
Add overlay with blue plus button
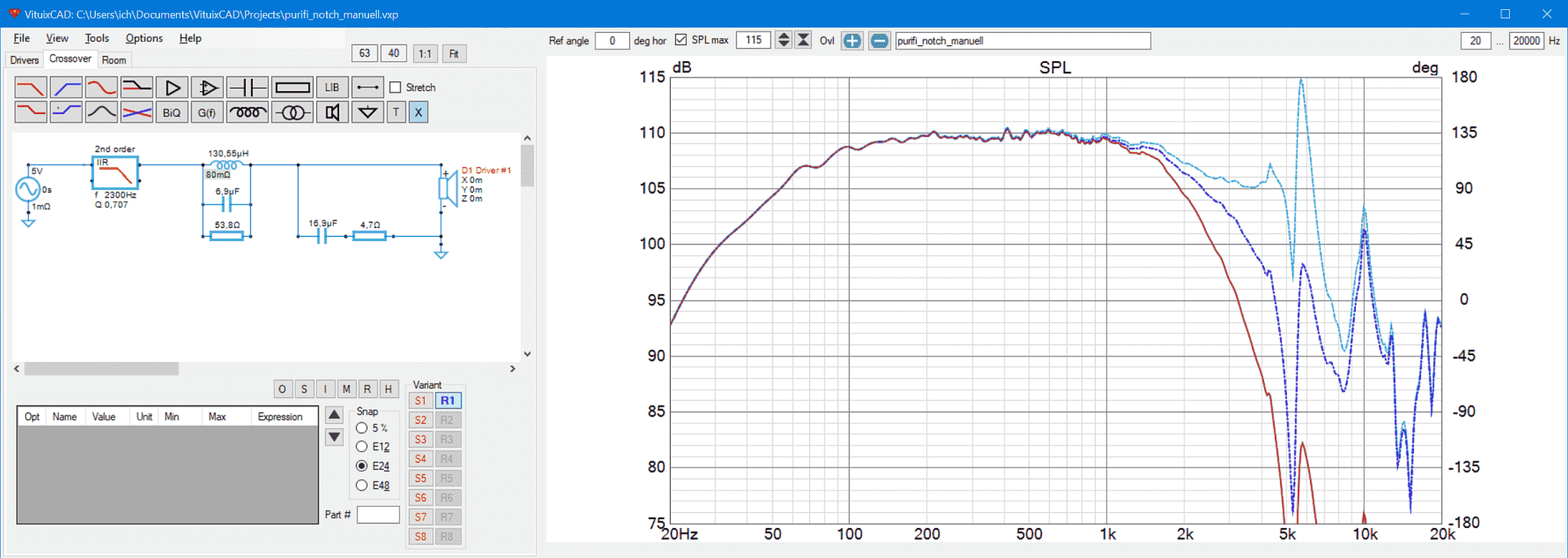[851, 41]
